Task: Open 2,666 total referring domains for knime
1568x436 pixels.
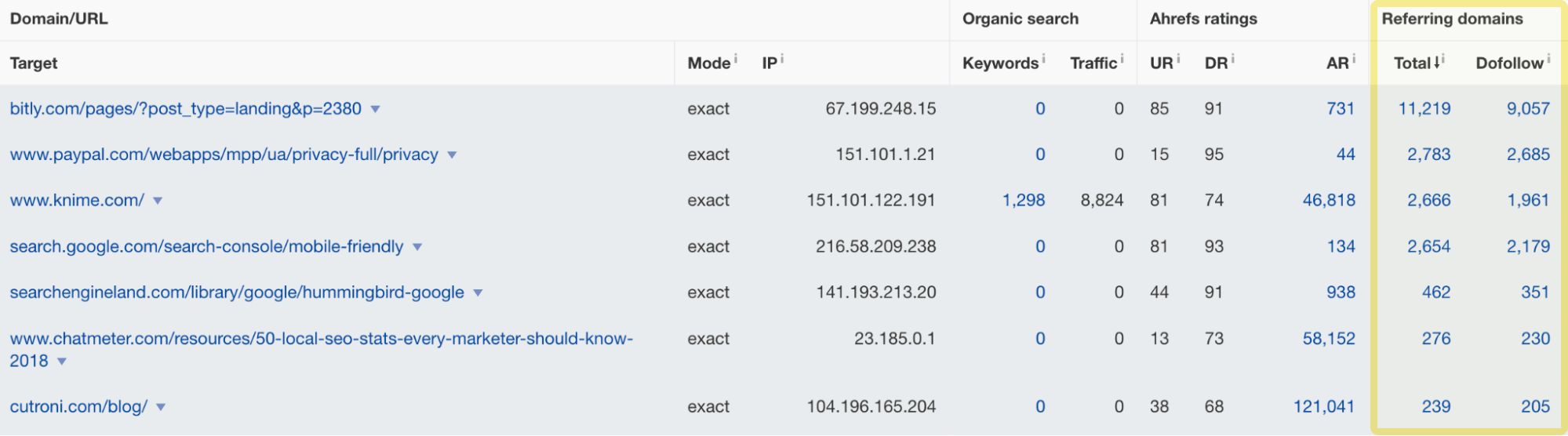Action: click(1428, 201)
